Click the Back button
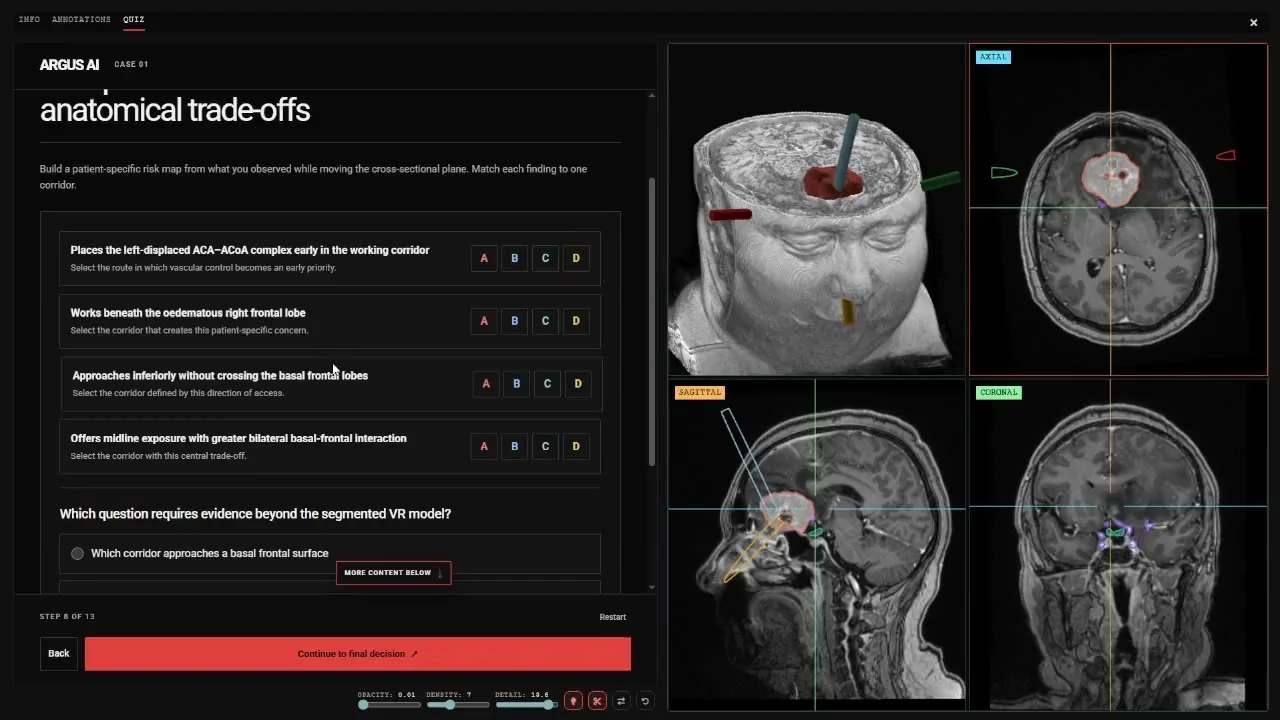Image resolution: width=1280 pixels, height=720 pixels. pos(59,654)
